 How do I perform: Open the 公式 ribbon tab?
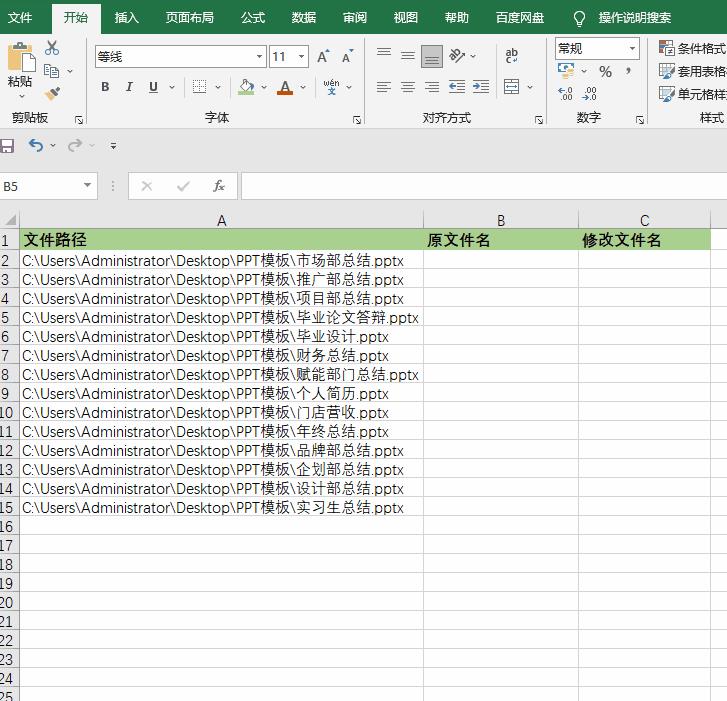(x=253, y=17)
